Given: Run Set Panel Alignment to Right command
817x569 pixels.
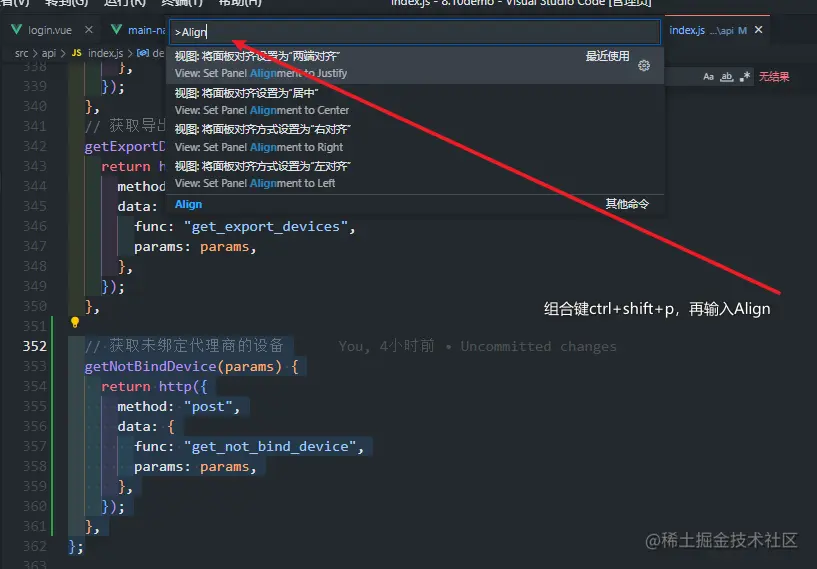Looking at the screenshot, I should [415, 138].
